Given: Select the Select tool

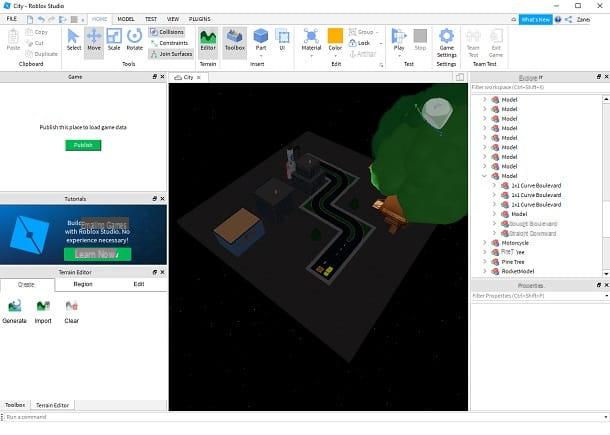Looking at the screenshot, I should (x=73, y=39).
